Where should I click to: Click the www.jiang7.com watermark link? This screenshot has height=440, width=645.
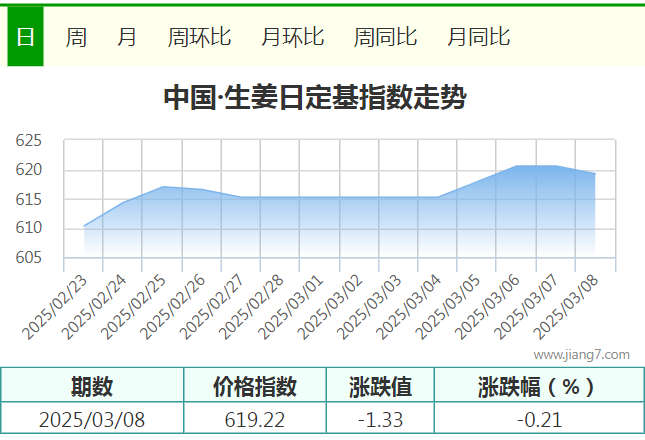click(x=581, y=354)
